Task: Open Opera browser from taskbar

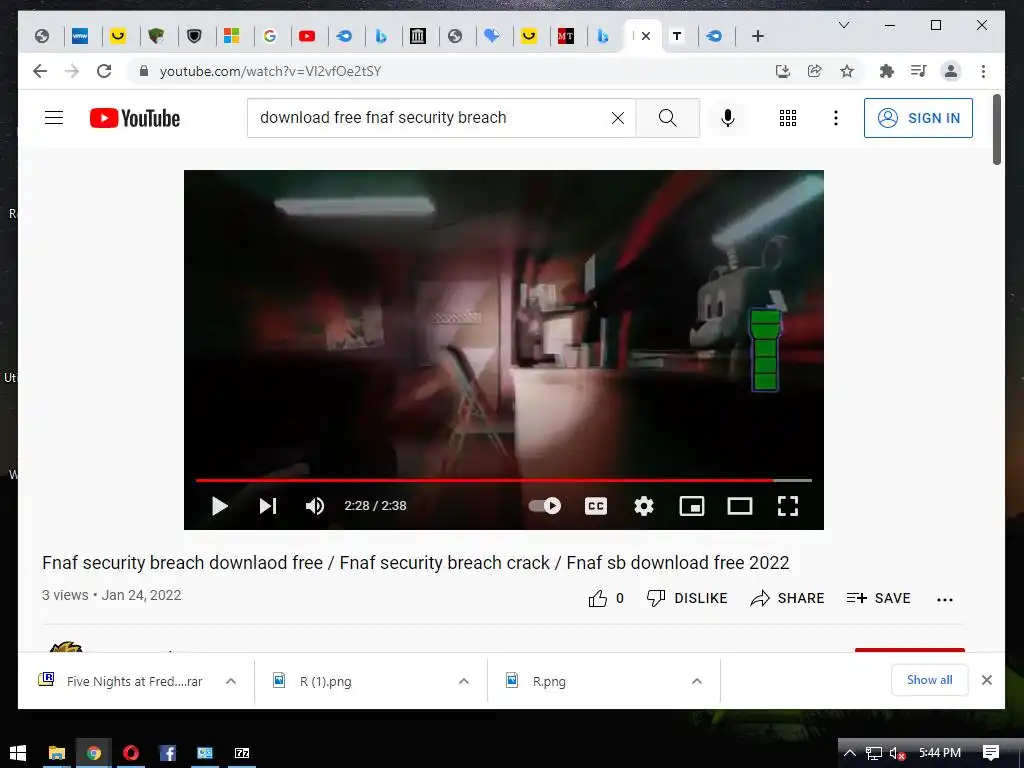Action: pos(131,753)
